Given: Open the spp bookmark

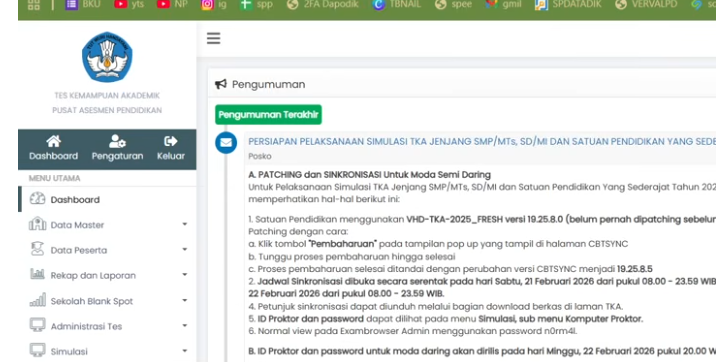Looking at the screenshot, I should point(256,5).
